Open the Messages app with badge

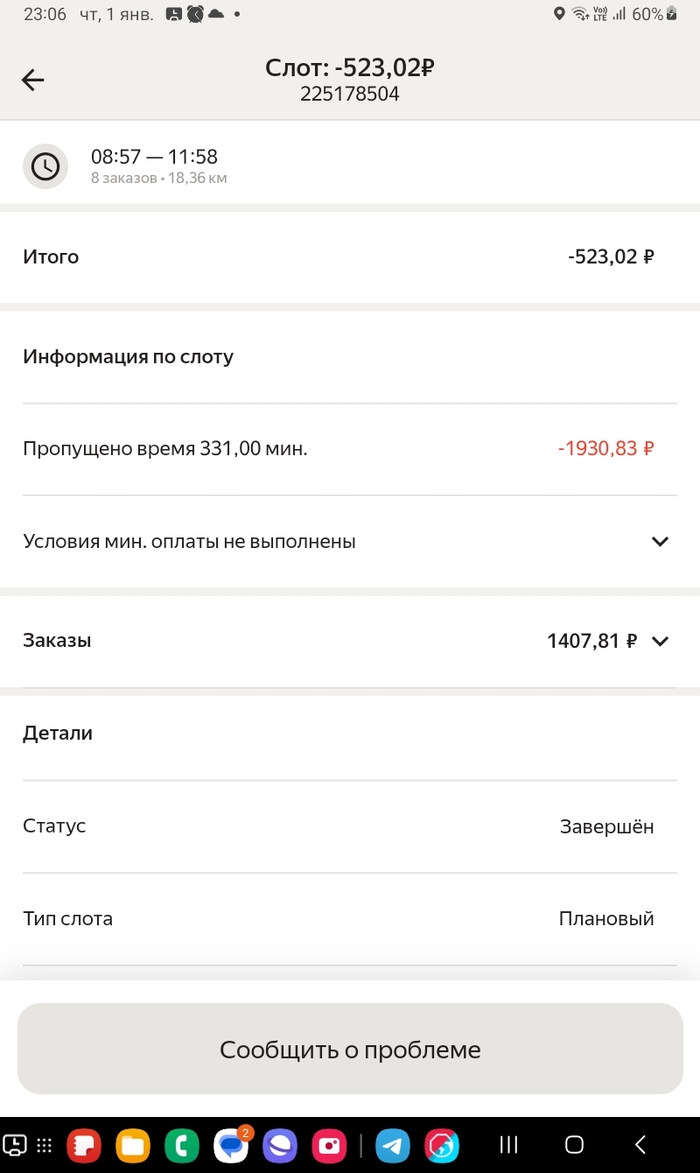coord(231,1145)
